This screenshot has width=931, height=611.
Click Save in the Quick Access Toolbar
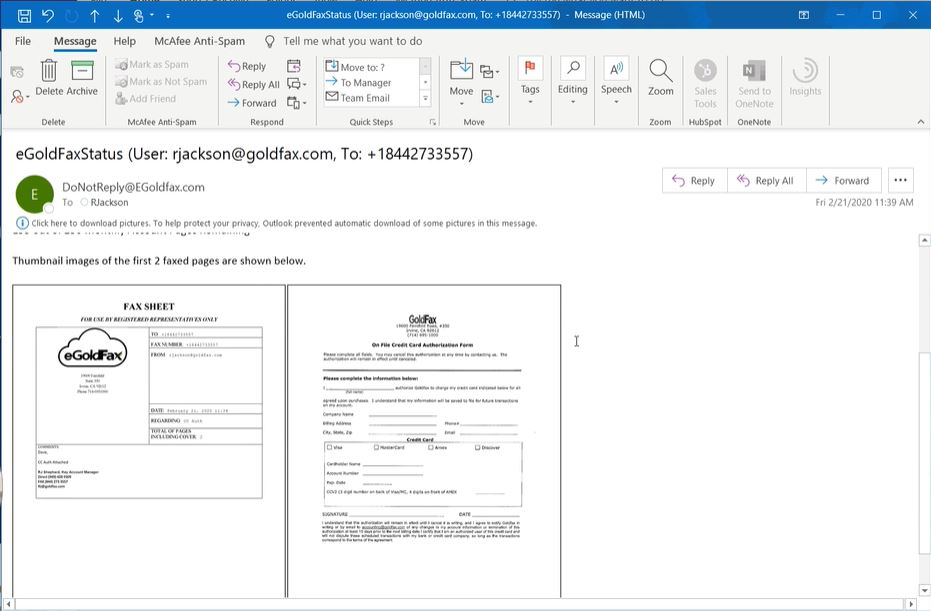point(22,15)
